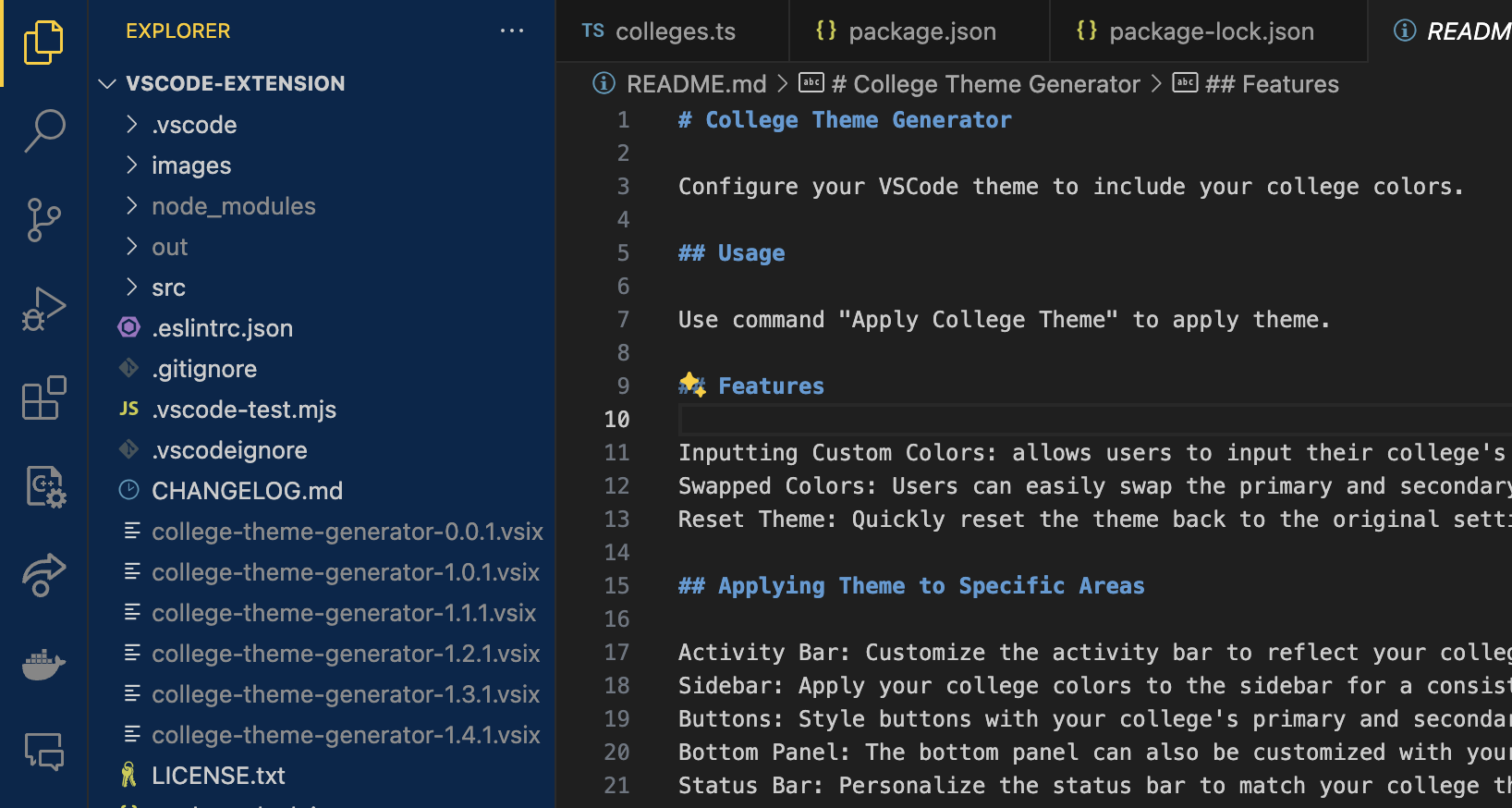Click the JS icon of .vscode-test.mjs
The width and height of the screenshot is (1512, 808).
[129, 409]
